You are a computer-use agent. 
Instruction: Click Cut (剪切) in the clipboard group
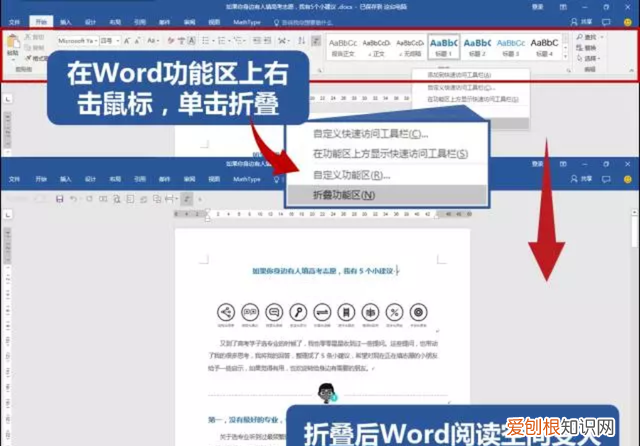click(34, 37)
